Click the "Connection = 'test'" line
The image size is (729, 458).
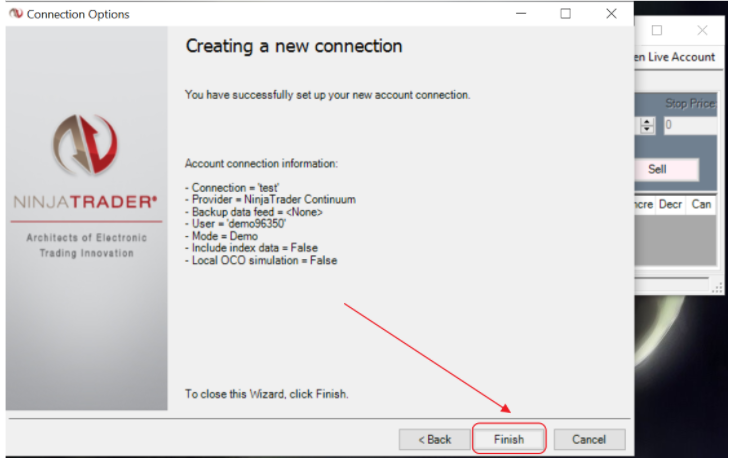[x=232, y=188]
